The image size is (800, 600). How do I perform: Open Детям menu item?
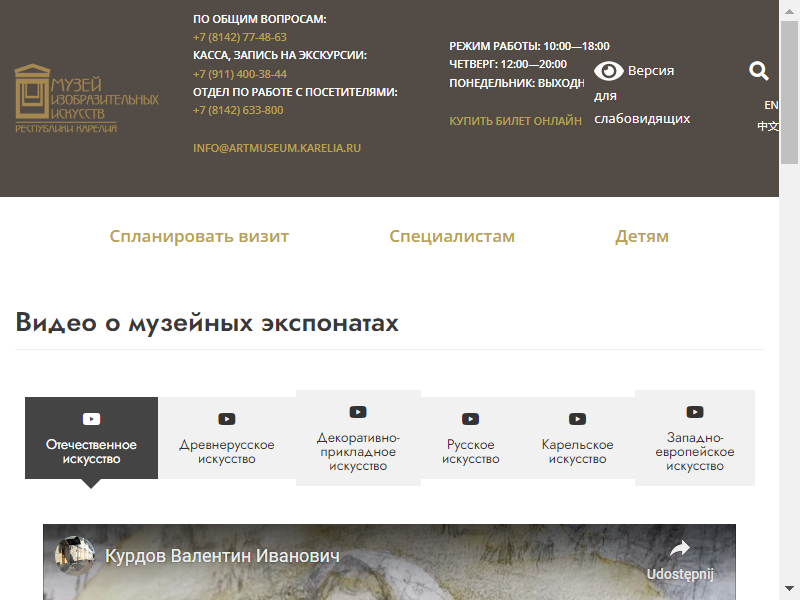[642, 236]
